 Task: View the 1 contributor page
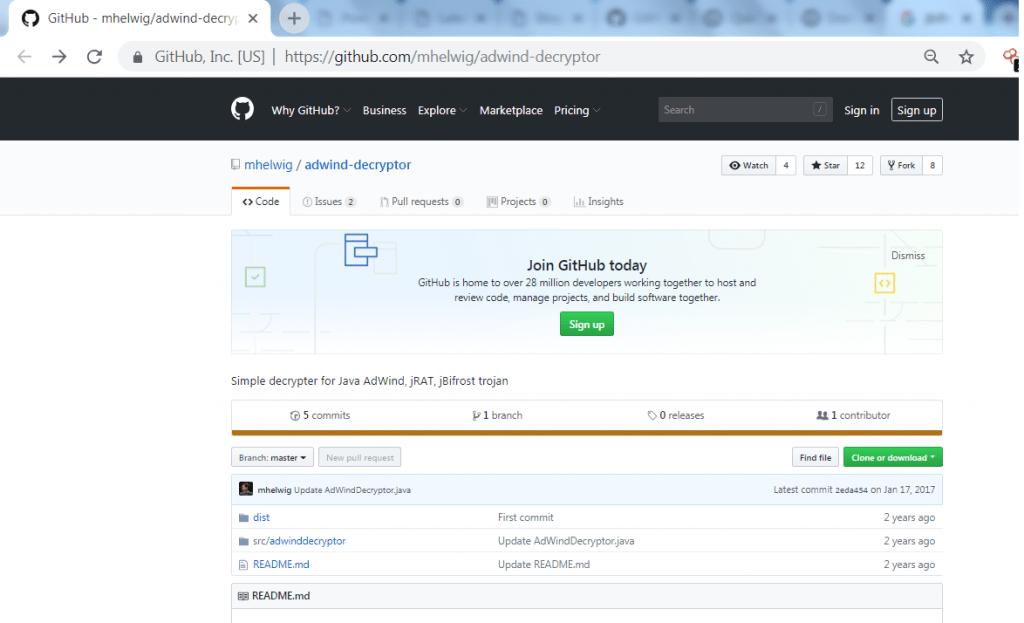tap(854, 415)
